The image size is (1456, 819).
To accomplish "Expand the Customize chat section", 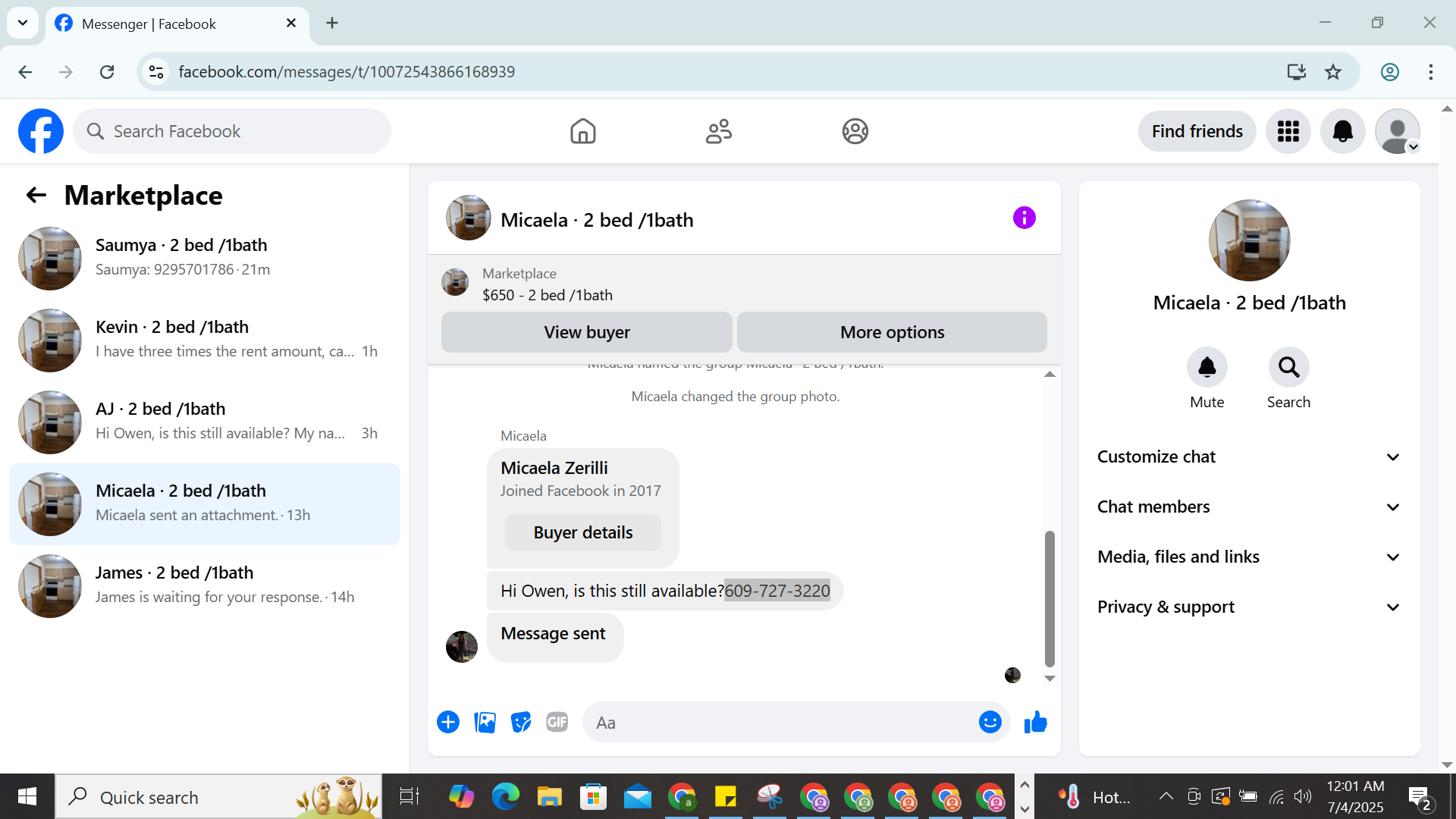I will (x=1249, y=457).
